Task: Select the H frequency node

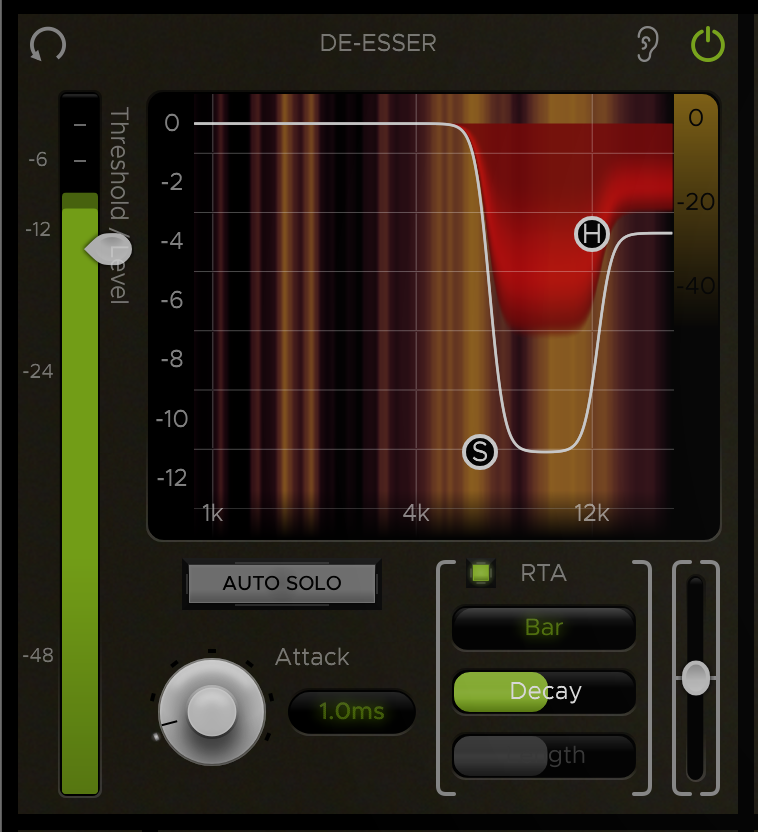Action: pyautogui.click(x=592, y=234)
